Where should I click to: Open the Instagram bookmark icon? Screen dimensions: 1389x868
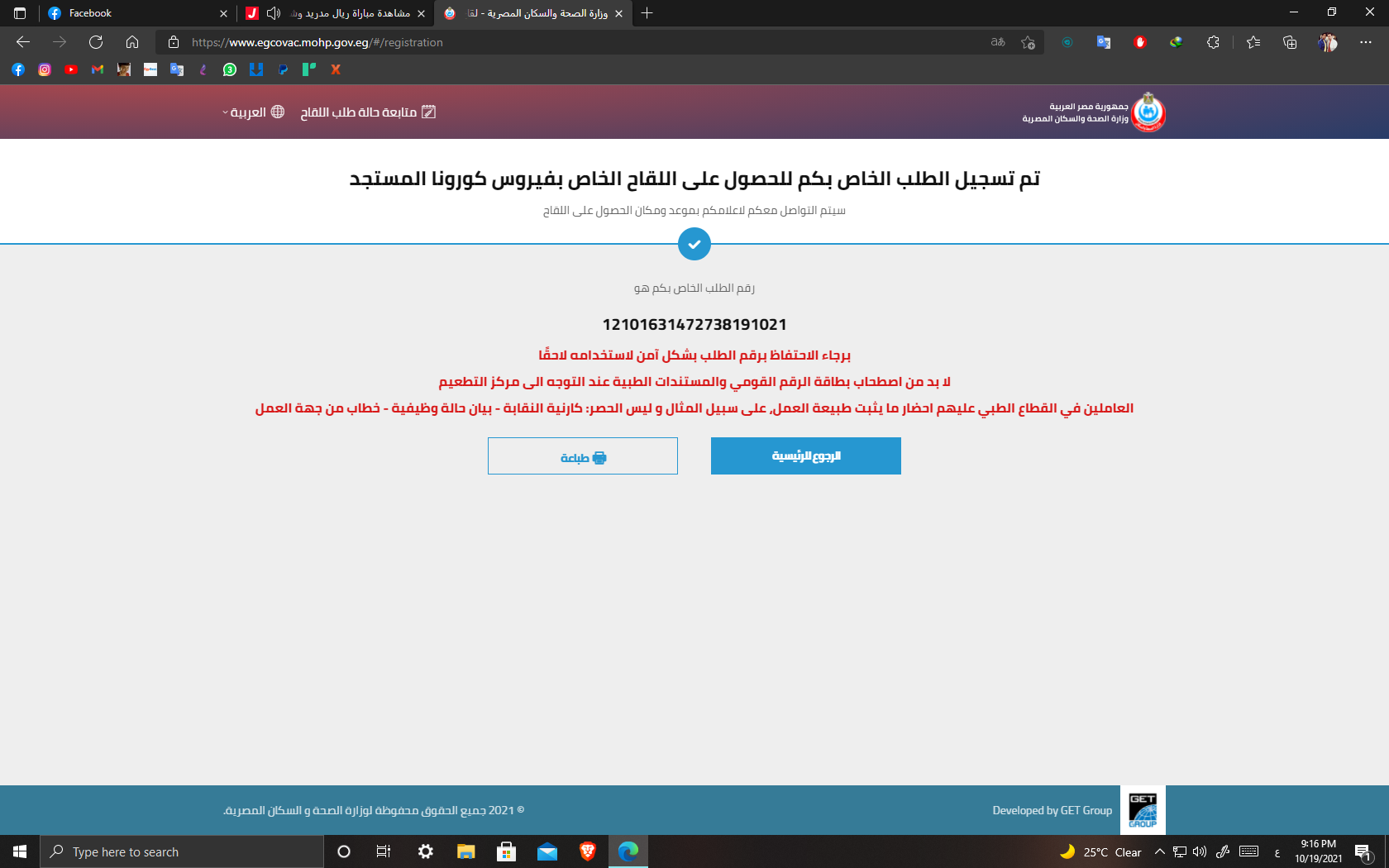(45, 69)
